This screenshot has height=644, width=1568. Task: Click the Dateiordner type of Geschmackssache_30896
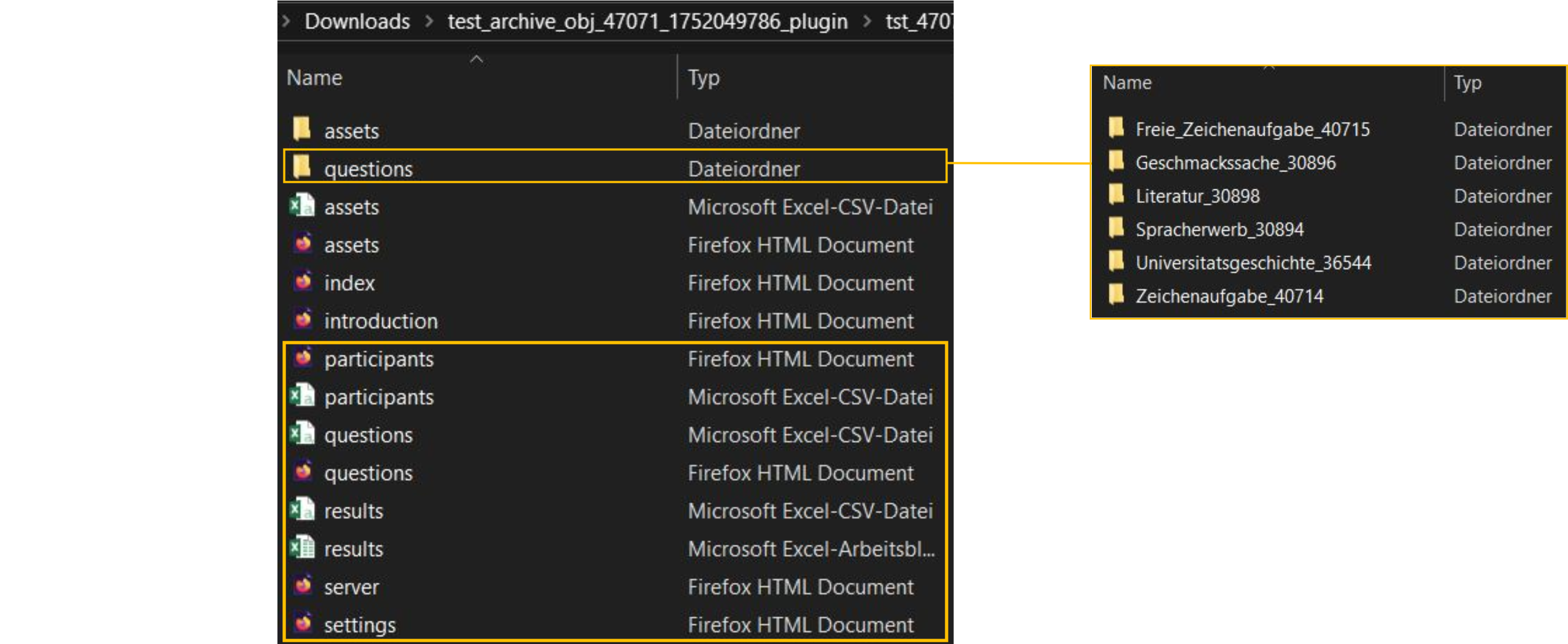pos(1502,162)
